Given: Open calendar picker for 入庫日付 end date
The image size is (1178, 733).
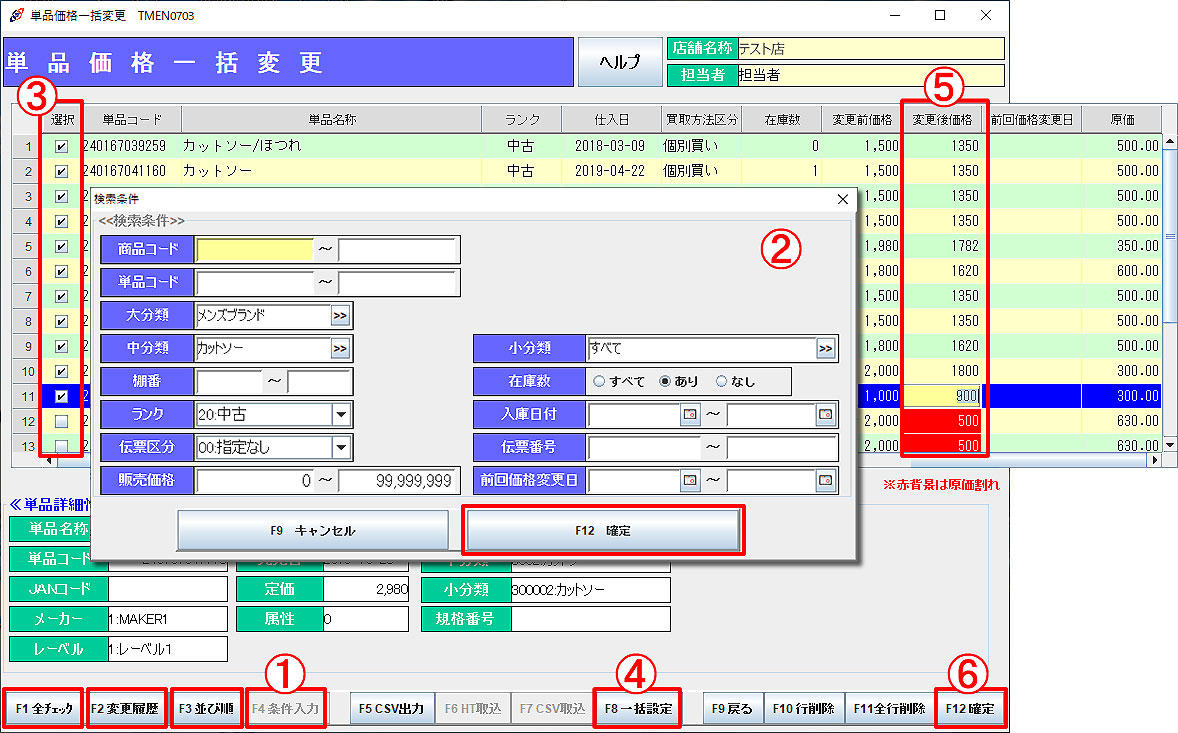Looking at the screenshot, I should tap(825, 414).
